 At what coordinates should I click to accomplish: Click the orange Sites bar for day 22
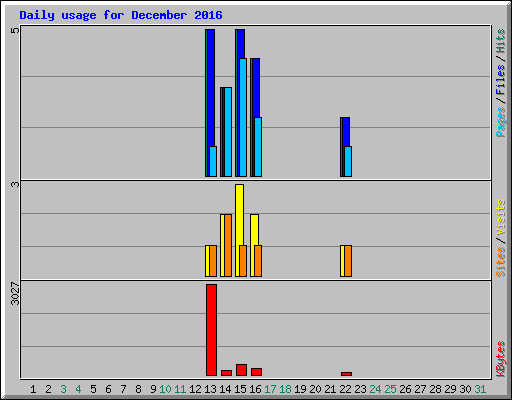pos(348,261)
